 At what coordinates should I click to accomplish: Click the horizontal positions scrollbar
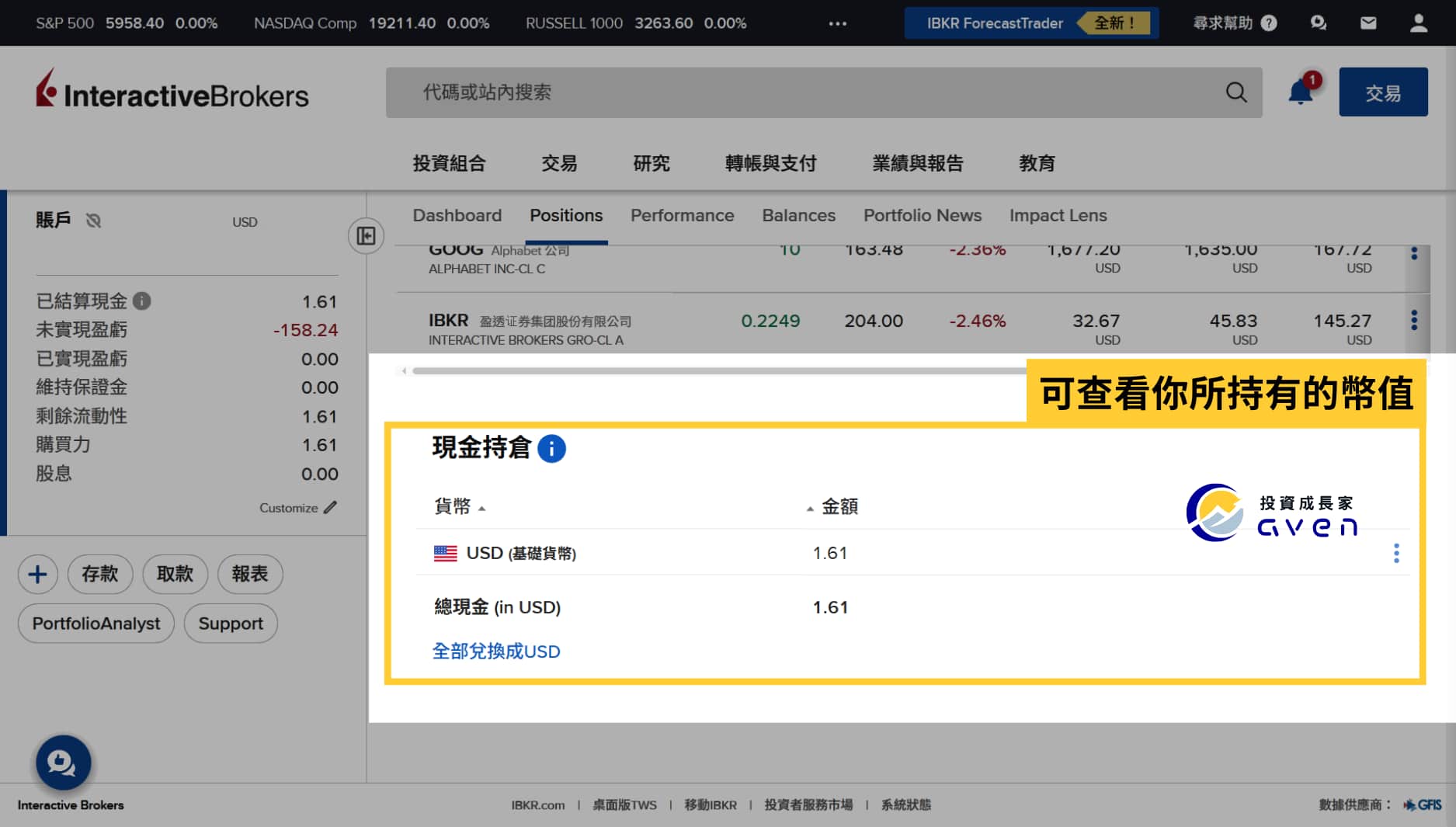coord(718,370)
